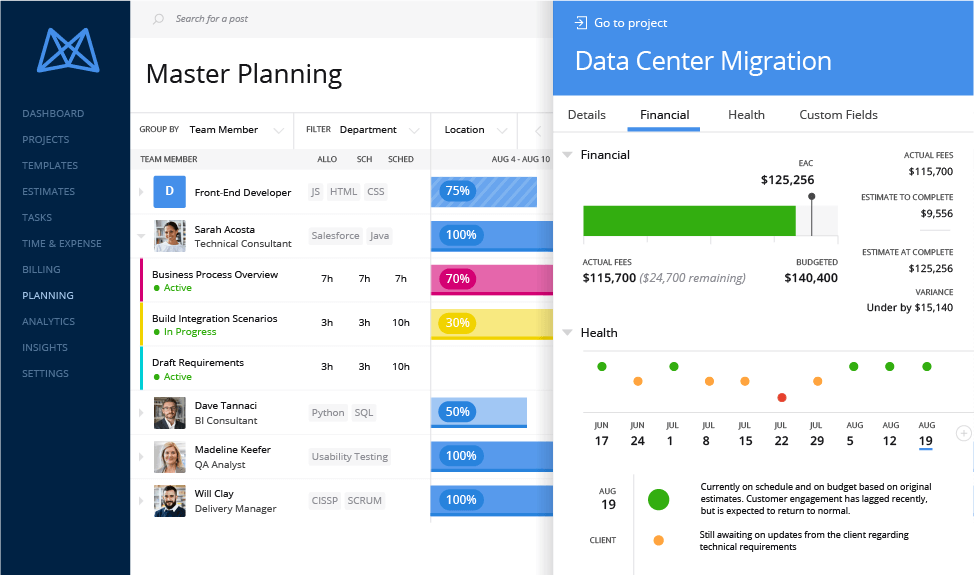Open Time & Expense in the sidebar
This screenshot has width=974, height=576.
[x=61, y=244]
